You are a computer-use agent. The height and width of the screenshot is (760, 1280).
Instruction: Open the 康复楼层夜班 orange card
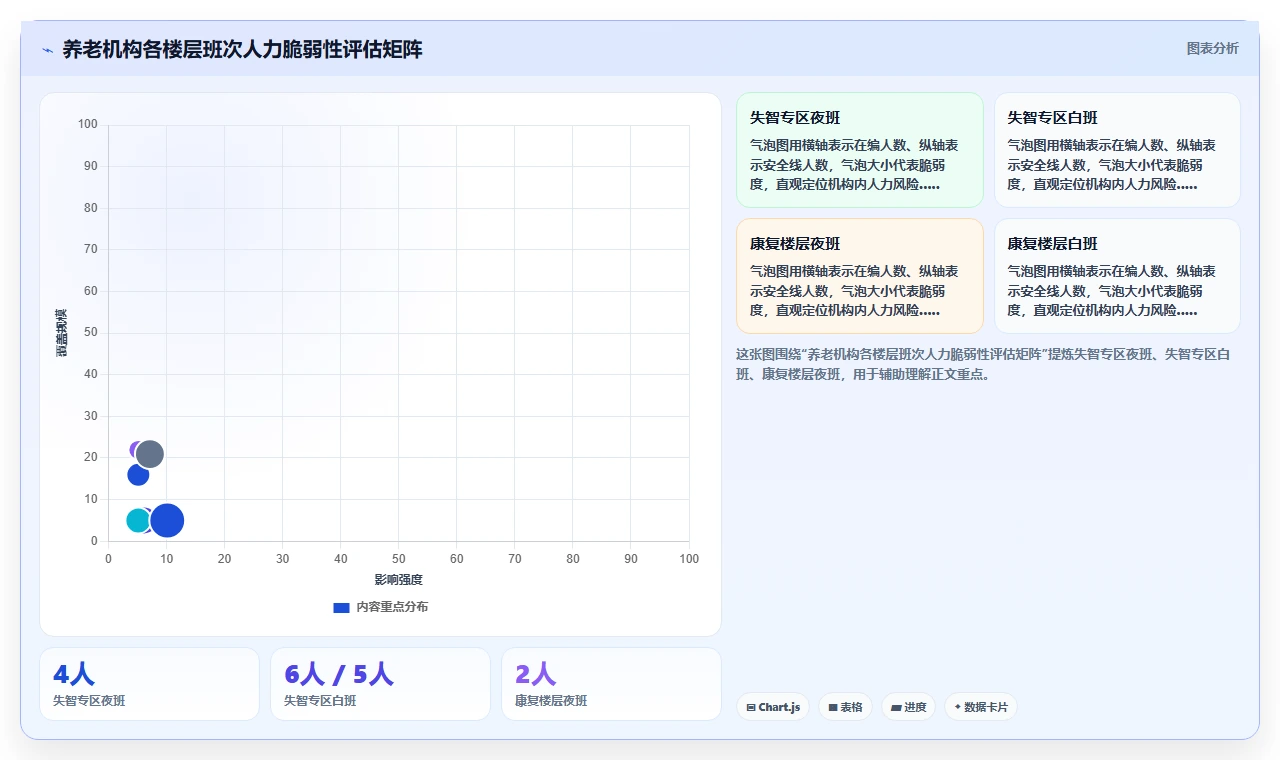(860, 276)
